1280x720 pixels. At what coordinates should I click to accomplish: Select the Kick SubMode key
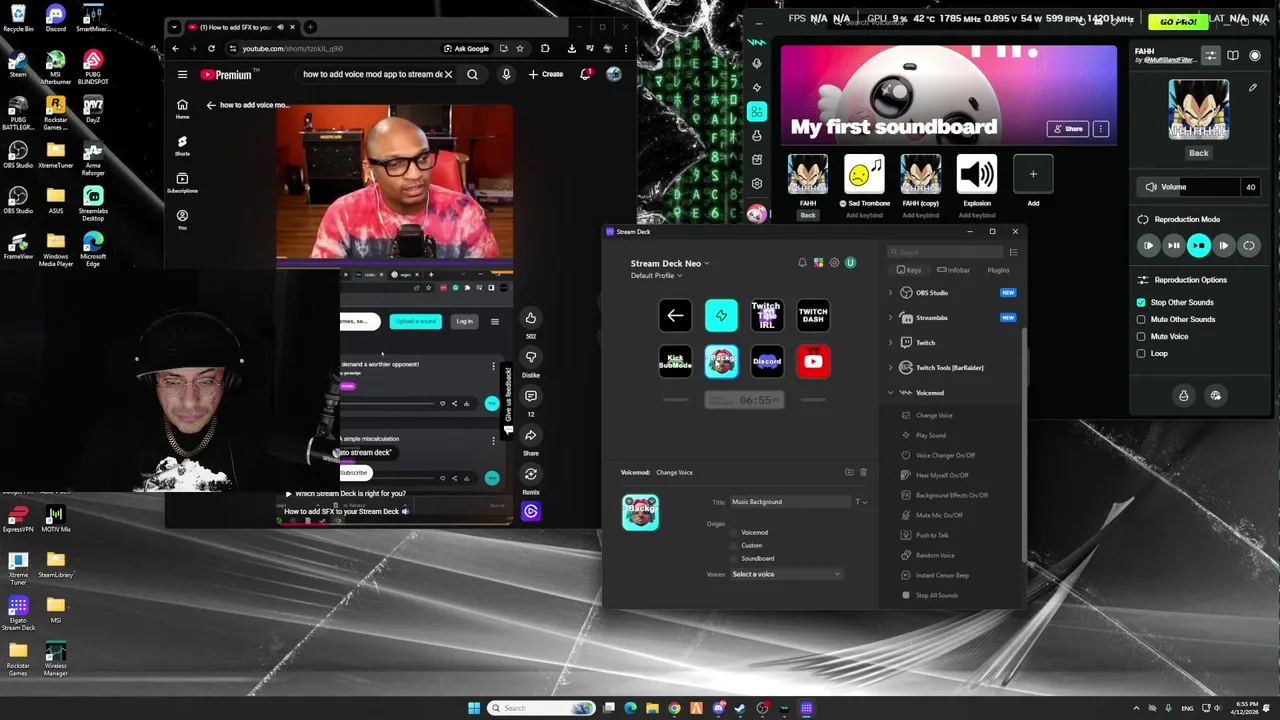[x=675, y=362]
